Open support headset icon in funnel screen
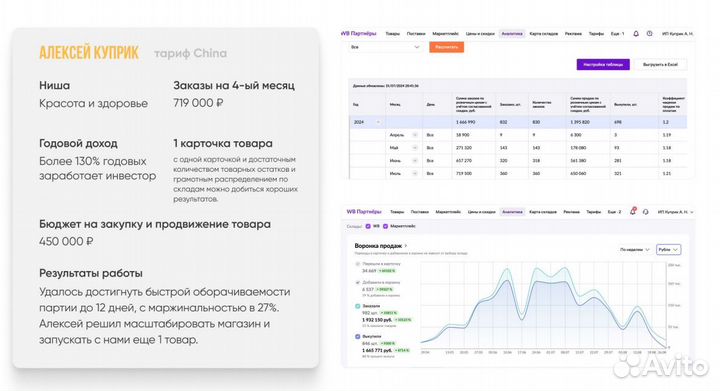Image resolution: width=720 pixels, height=391 pixels. [x=646, y=212]
